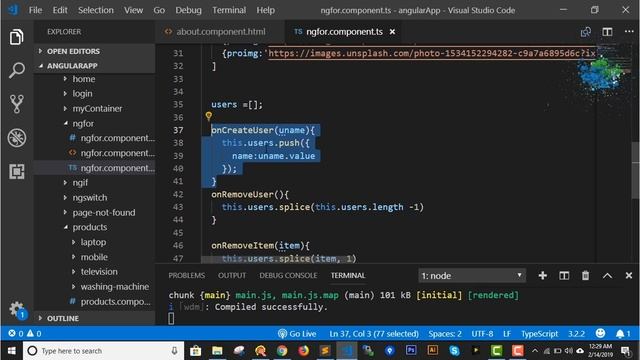Image resolution: width=640 pixels, height=360 pixels.
Task: Launch Chrome from taskbar
Action: [282, 351]
